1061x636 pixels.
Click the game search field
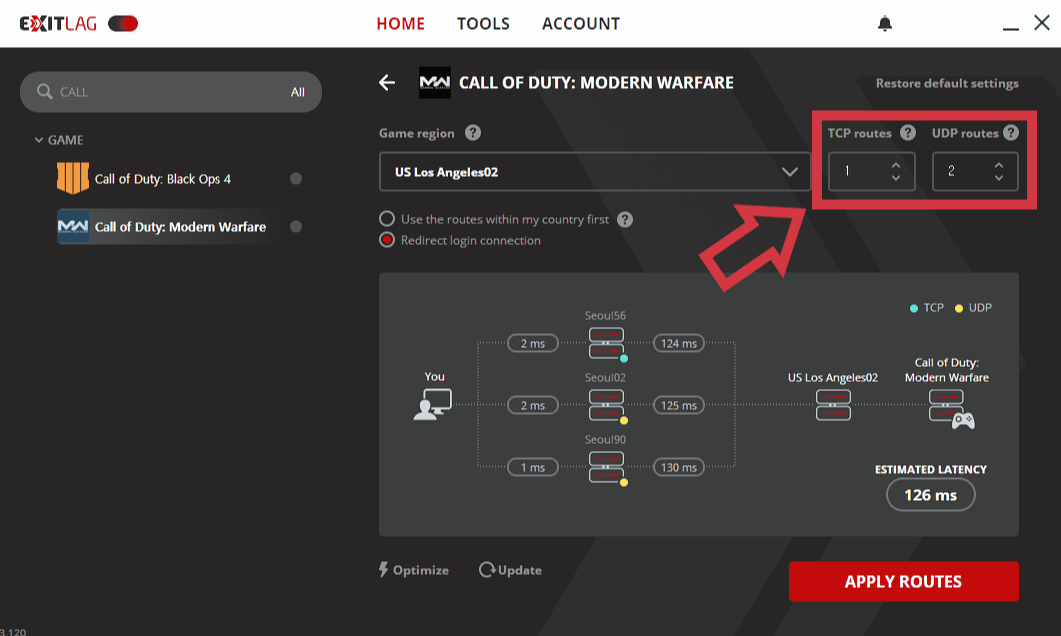coord(171,92)
